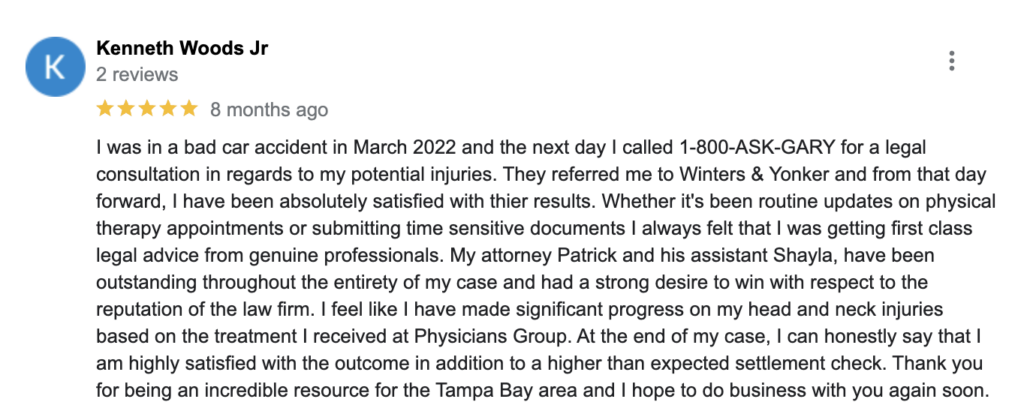The width and height of the screenshot is (1024, 414).
Task: Open the three-dot more options menu
Action: 951,61
